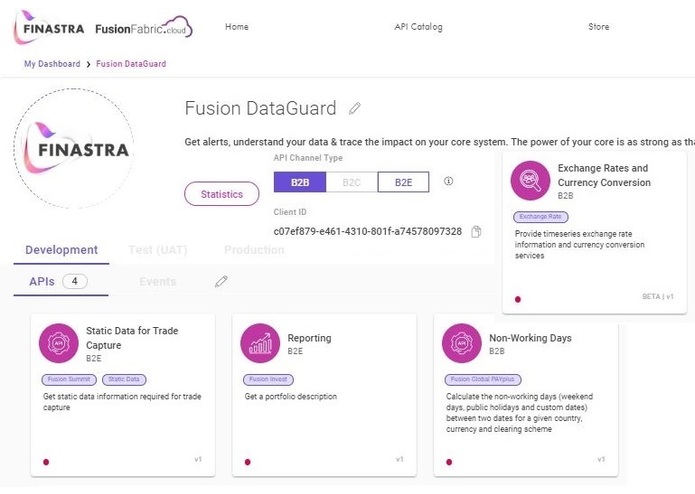Click status dot on Exchange Rates card

[x=518, y=300]
